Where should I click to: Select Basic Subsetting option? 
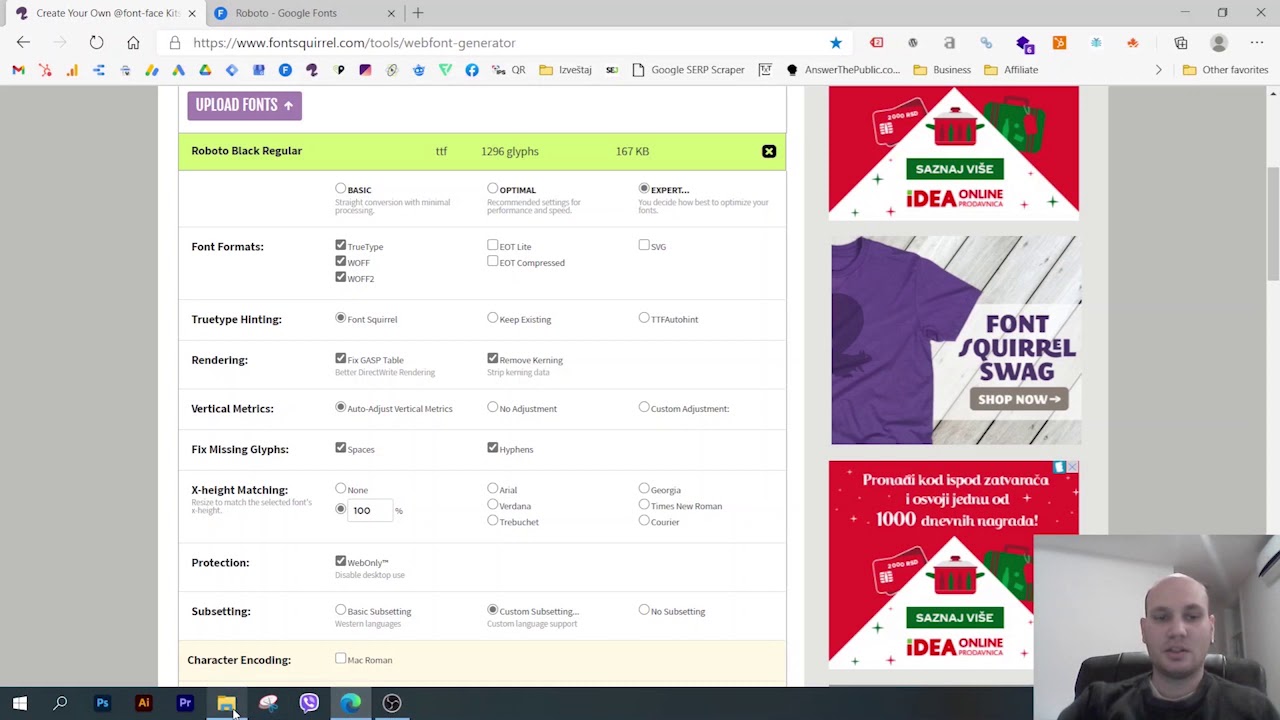coord(340,610)
